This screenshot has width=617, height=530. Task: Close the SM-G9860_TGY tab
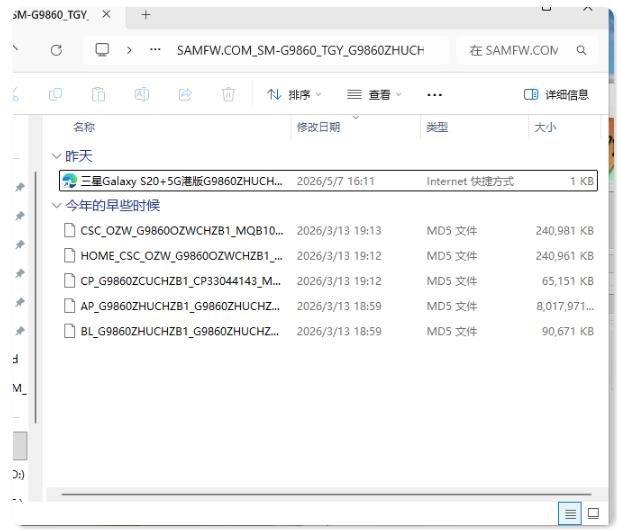(x=106, y=15)
